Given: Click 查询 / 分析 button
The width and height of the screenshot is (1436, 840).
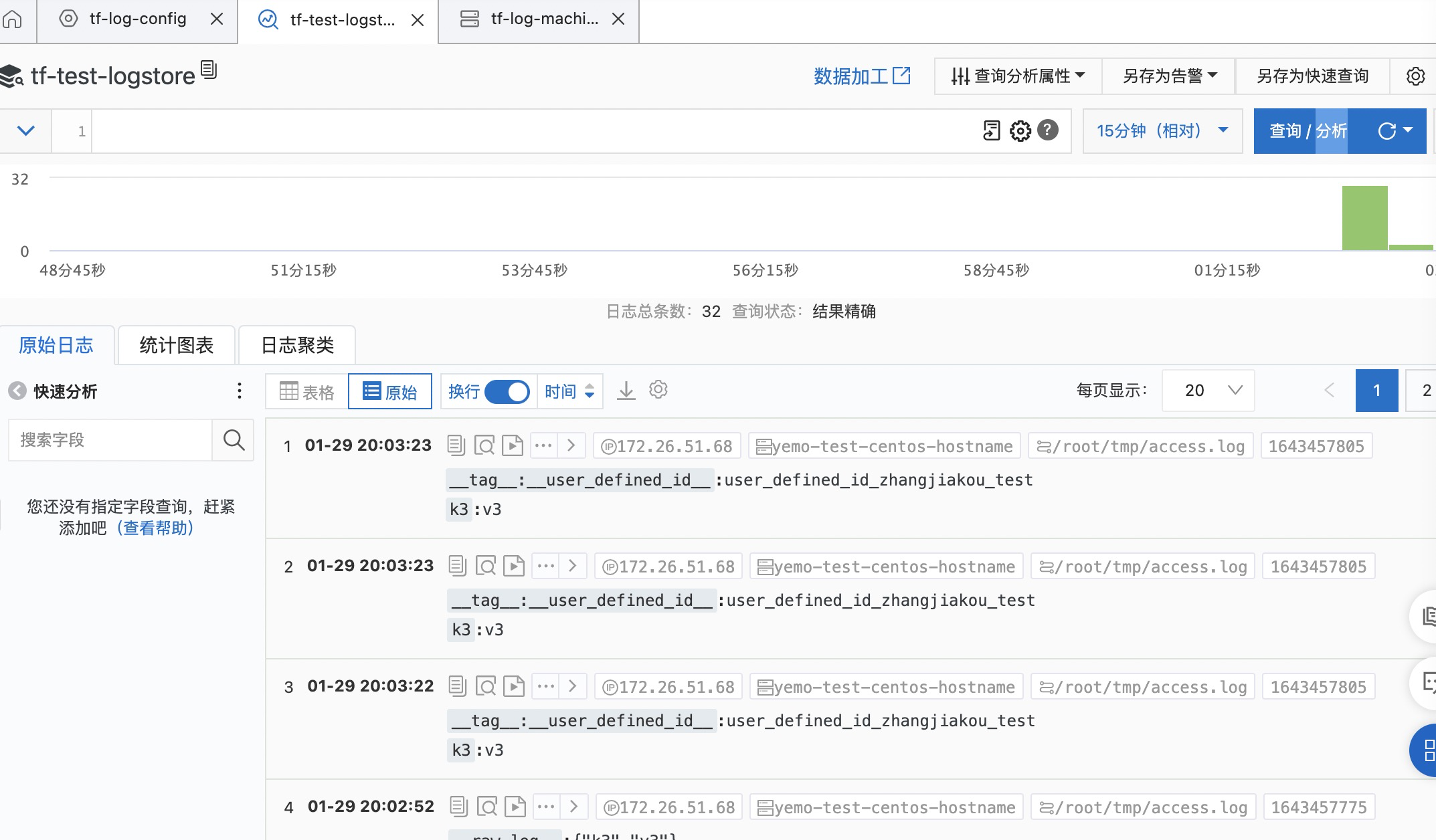Looking at the screenshot, I should click(x=1308, y=130).
